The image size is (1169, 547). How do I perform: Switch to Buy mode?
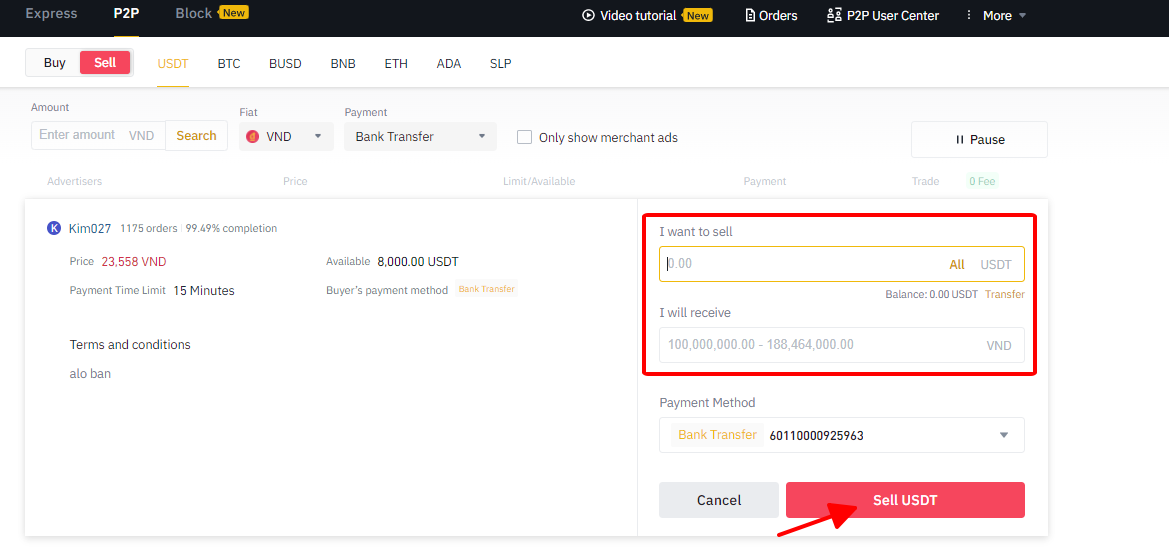(54, 63)
